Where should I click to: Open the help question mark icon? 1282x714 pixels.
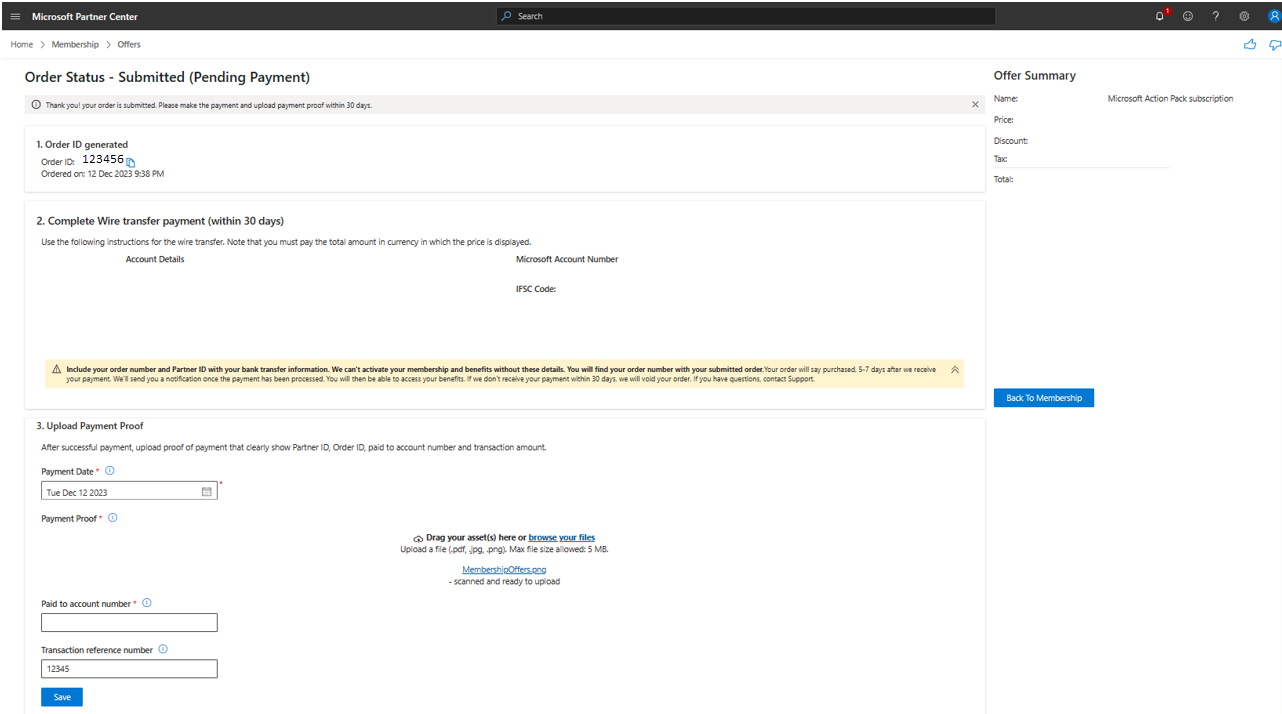pyautogui.click(x=1216, y=16)
